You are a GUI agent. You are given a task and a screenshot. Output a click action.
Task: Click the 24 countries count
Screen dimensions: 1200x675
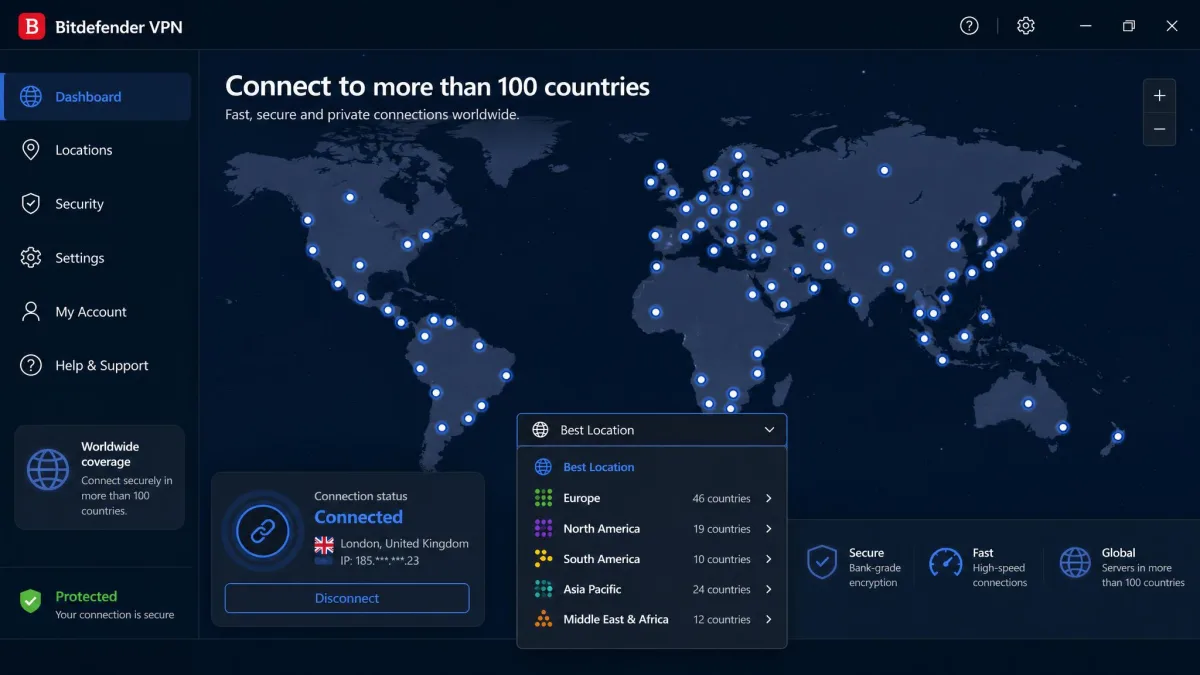pyautogui.click(x=721, y=590)
